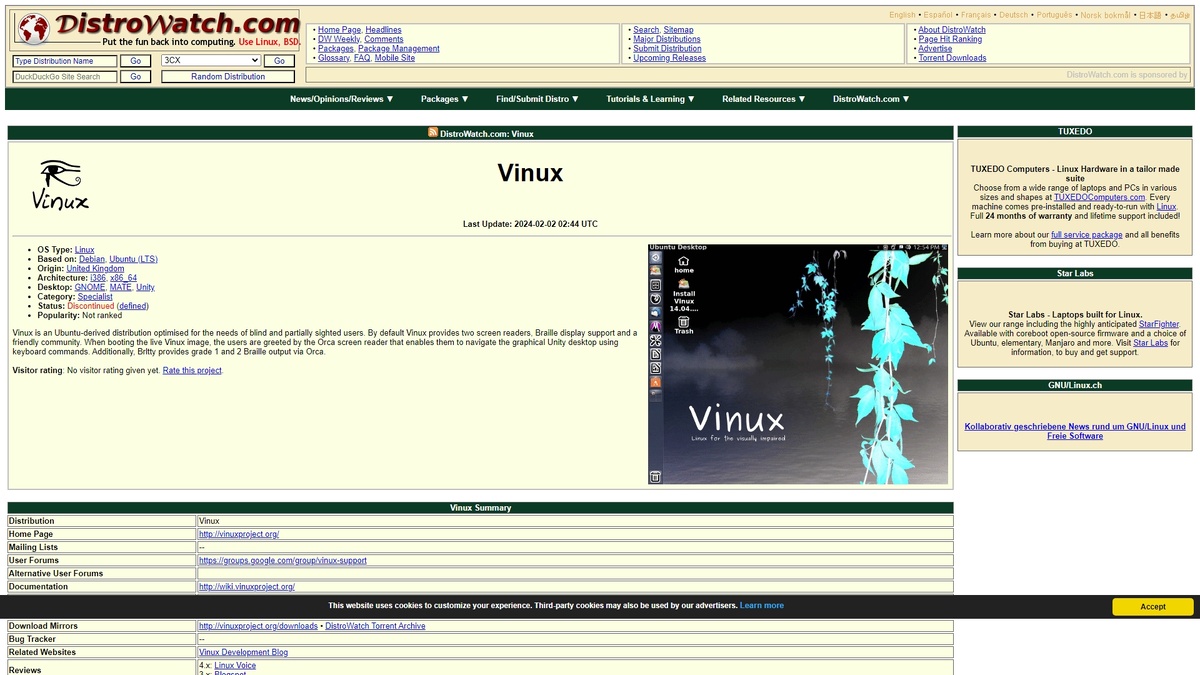Screen dimensions: 1200x675
Task: Open the Linux OS Type link
Action: pos(85,250)
